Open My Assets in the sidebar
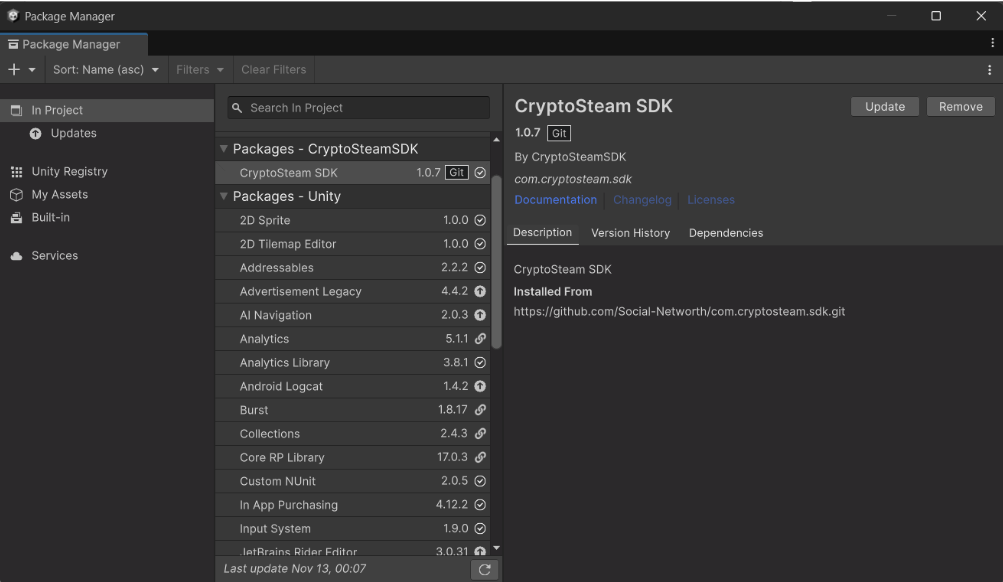1003x582 pixels. [107, 194]
